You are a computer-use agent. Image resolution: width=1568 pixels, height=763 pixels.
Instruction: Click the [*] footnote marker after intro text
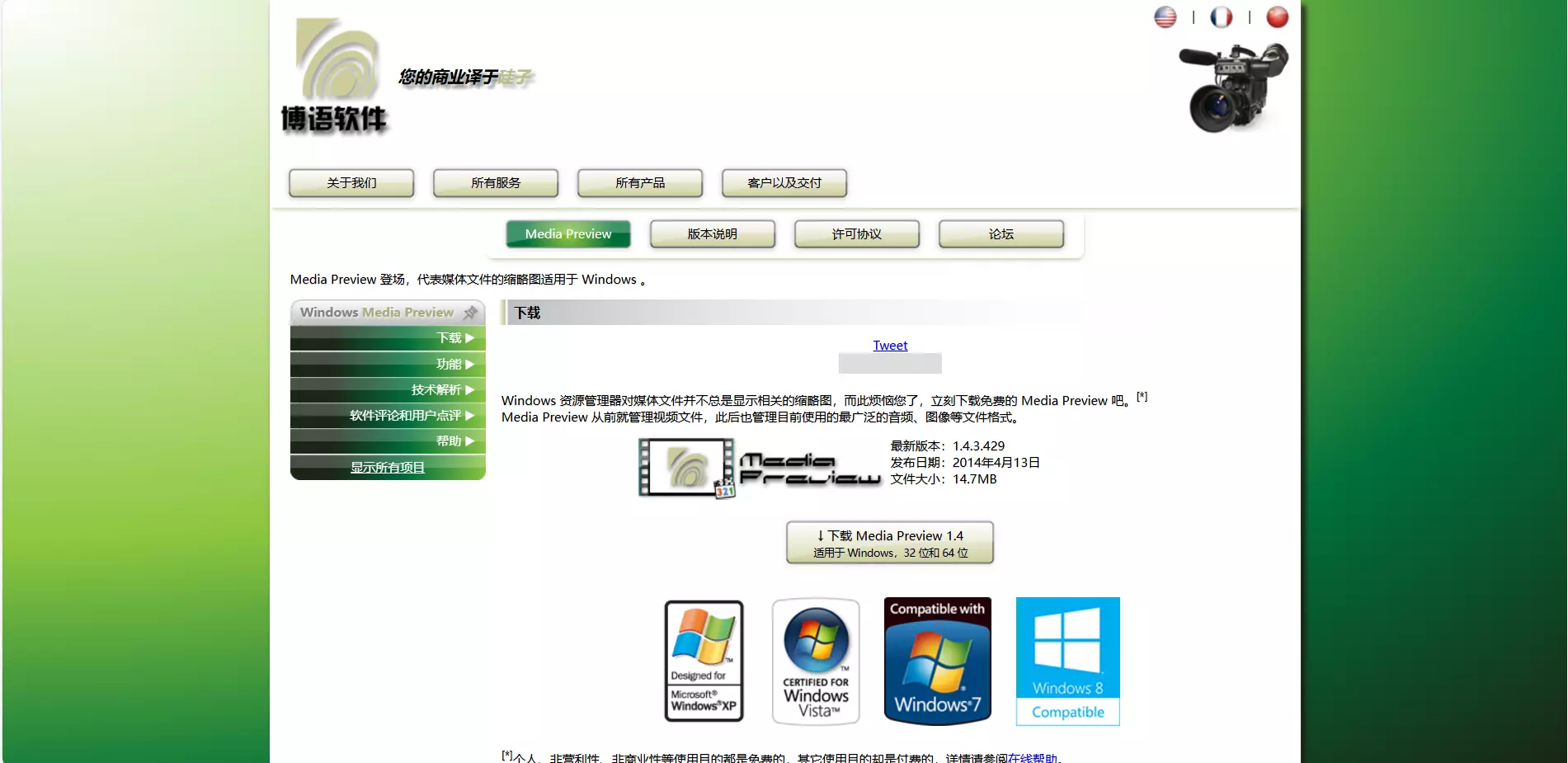(1142, 397)
